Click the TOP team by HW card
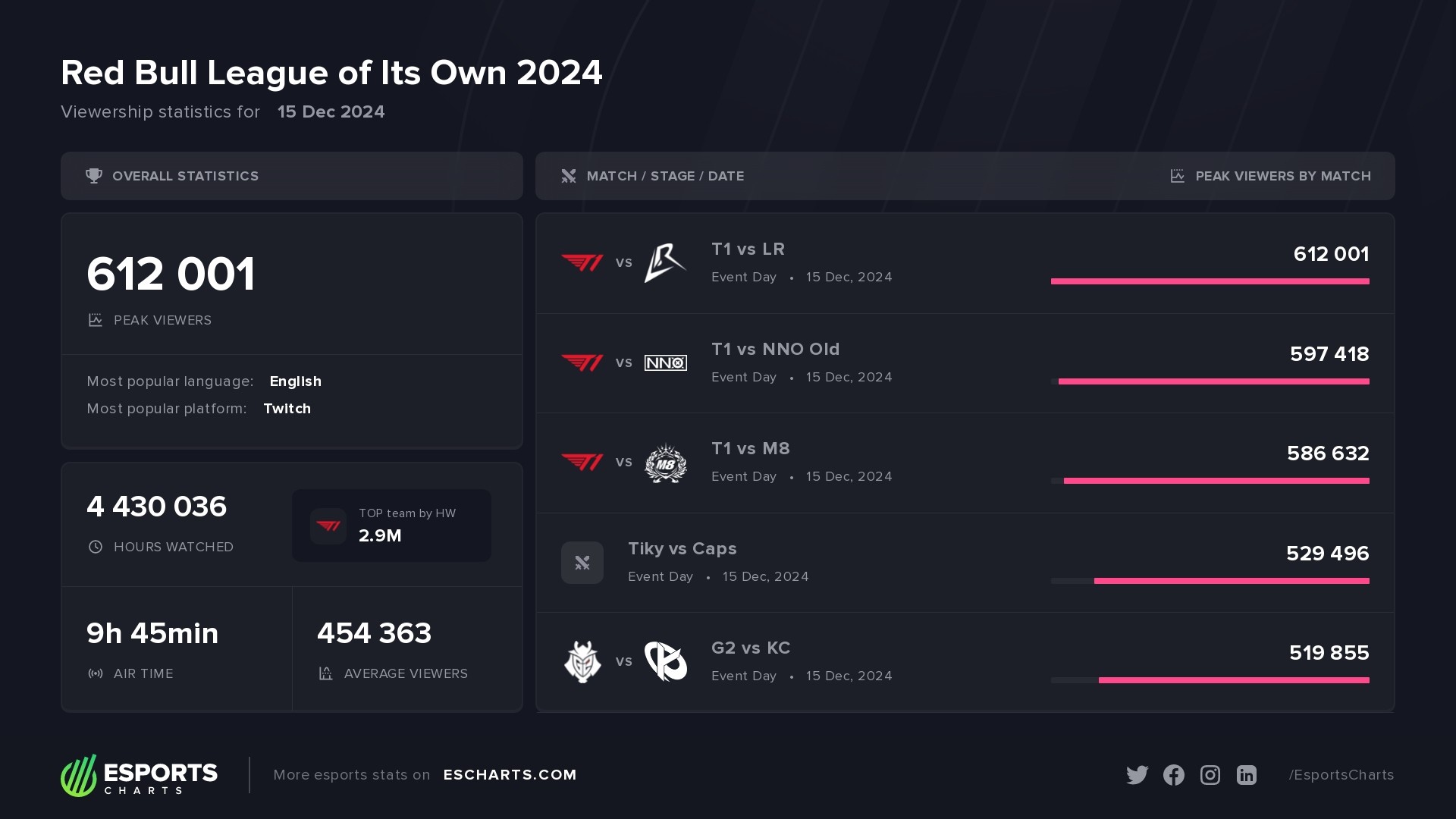1456x819 pixels. (x=391, y=526)
